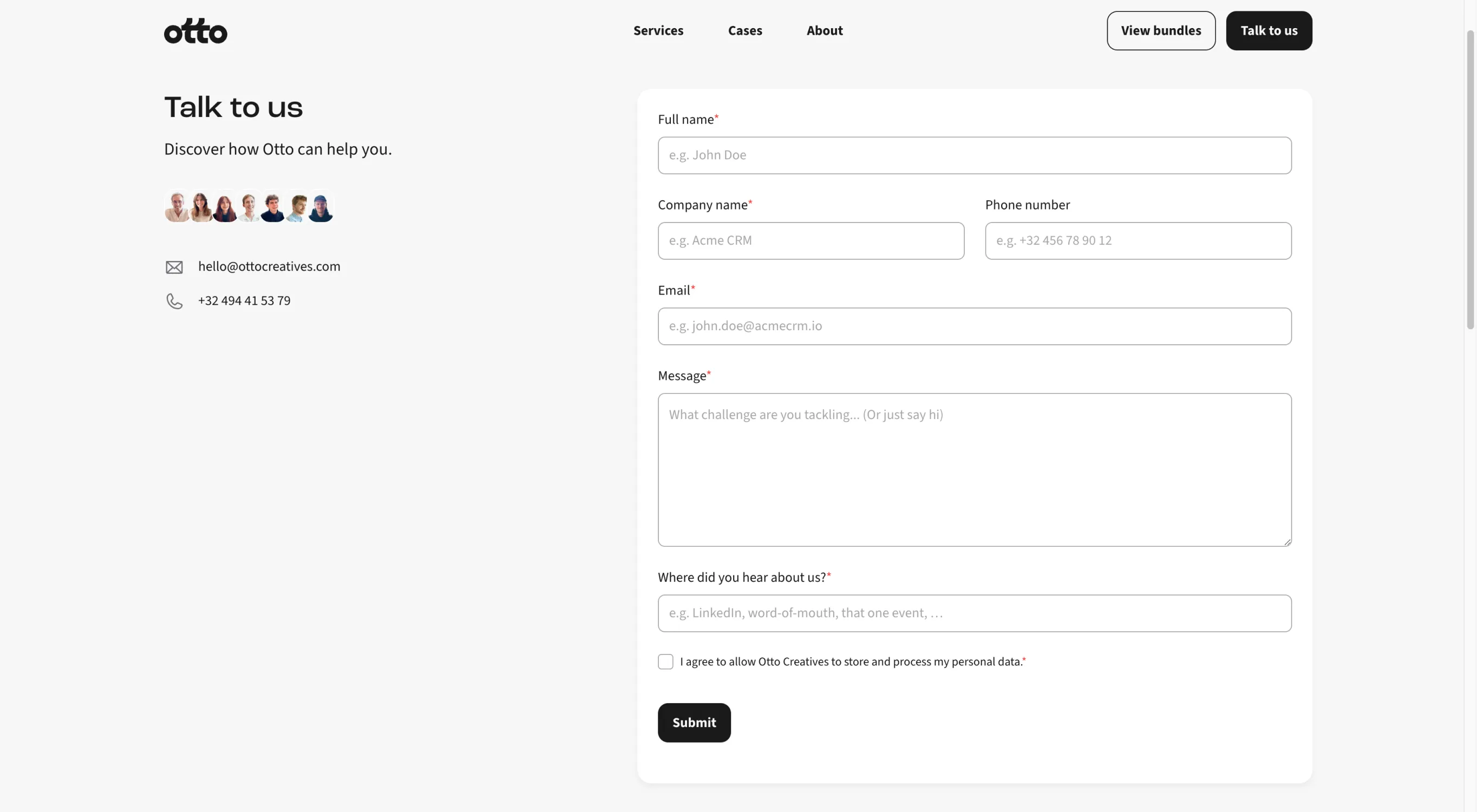Click the last team avatar with cap

click(321, 207)
